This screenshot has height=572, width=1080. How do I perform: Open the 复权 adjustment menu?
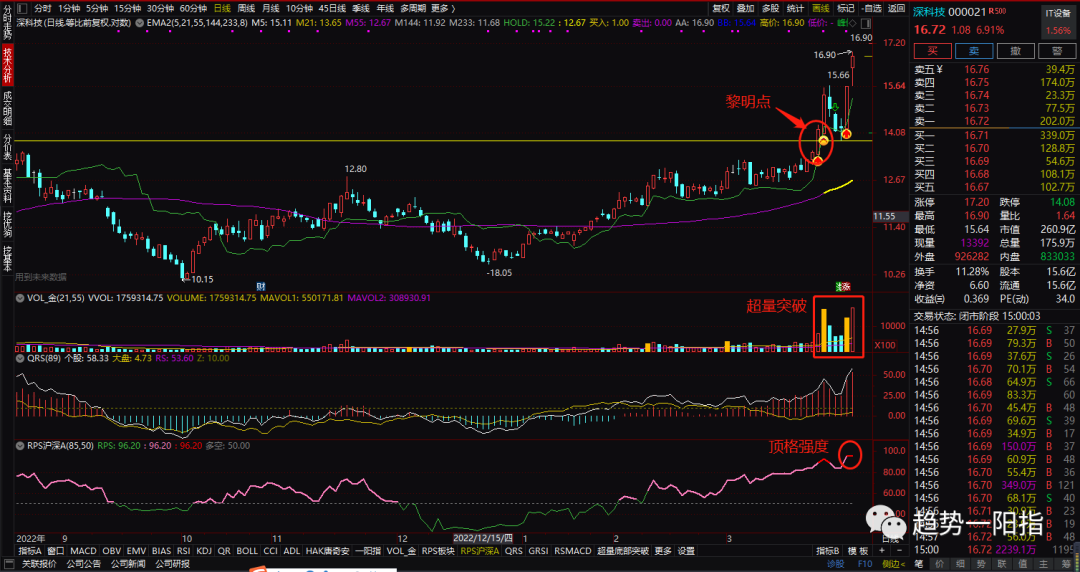click(721, 8)
